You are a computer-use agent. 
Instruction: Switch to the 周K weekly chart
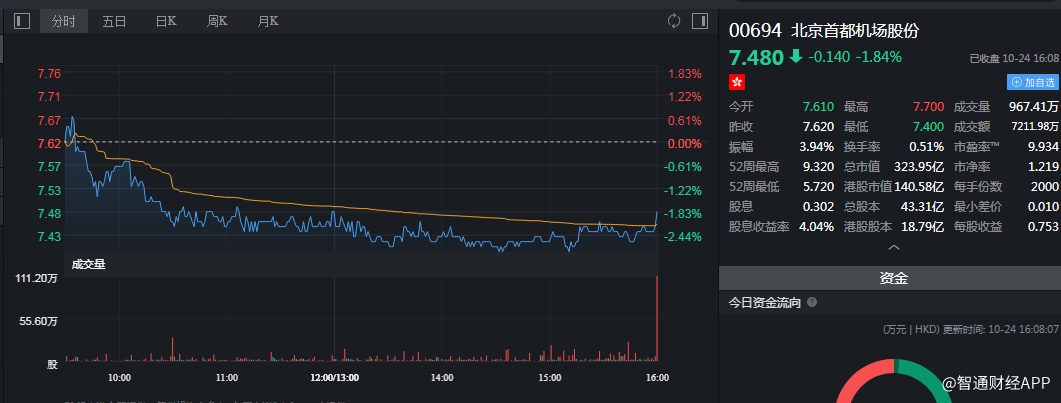pos(218,21)
